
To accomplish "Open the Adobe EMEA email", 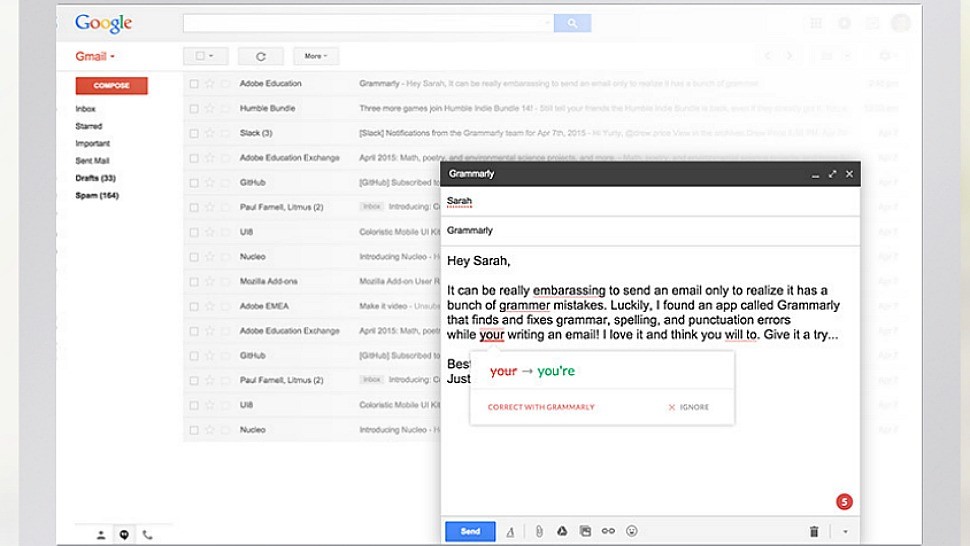I will click(x=312, y=306).
